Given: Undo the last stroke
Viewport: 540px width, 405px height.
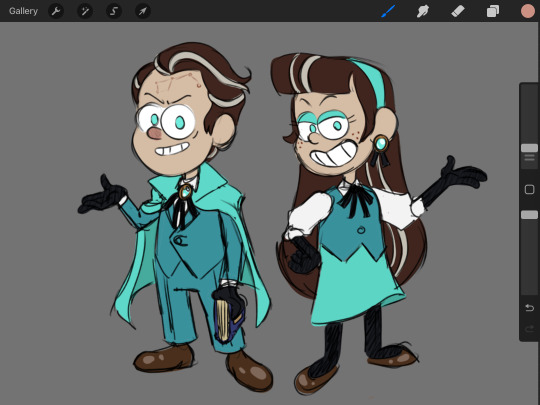Looking at the screenshot, I should (529, 308).
